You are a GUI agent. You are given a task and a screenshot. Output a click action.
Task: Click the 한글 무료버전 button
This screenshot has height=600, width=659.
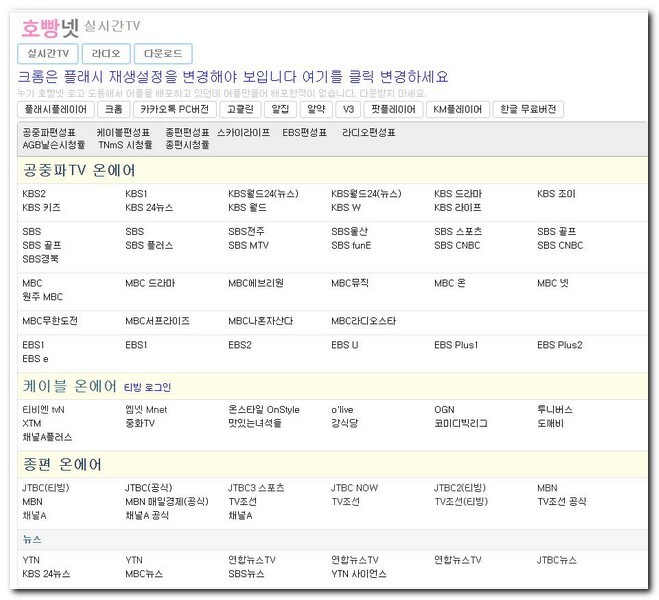(x=528, y=110)
